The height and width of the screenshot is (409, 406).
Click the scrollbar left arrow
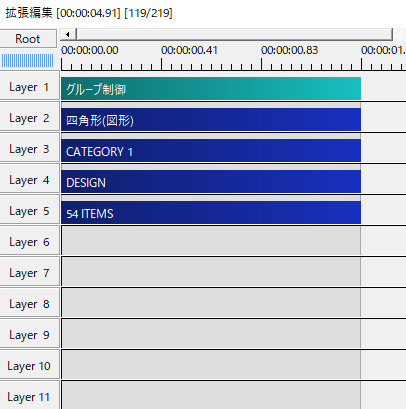[x=68, y=34]
